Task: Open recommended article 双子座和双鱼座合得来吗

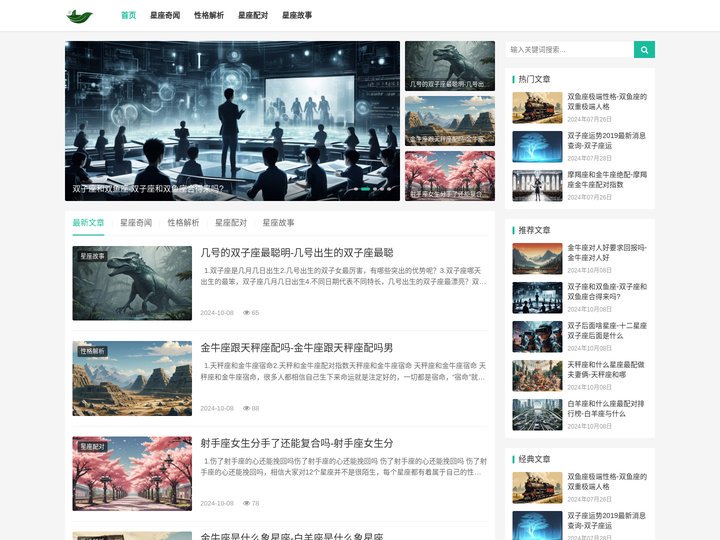Action: coord(607,292)
